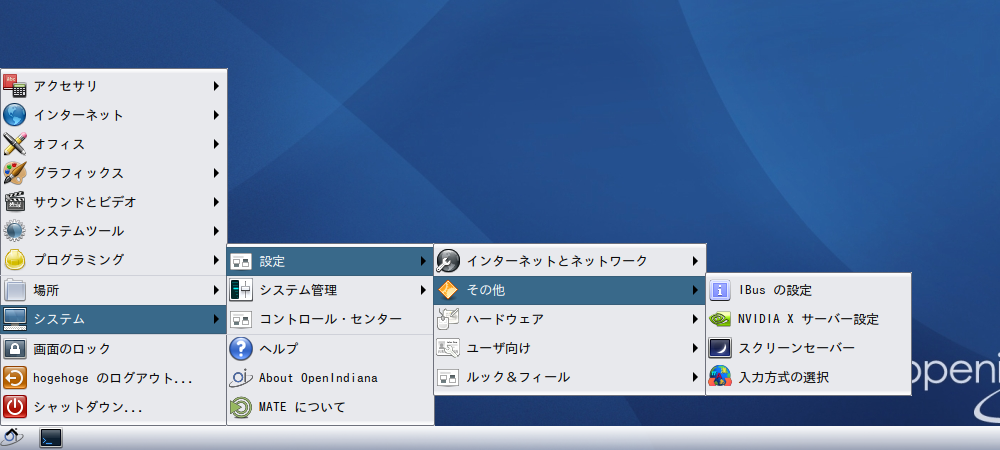The width and height of the screenshot is (1000, 450).
Task: Click the IBus の設定 info icon
Action: 720,290
